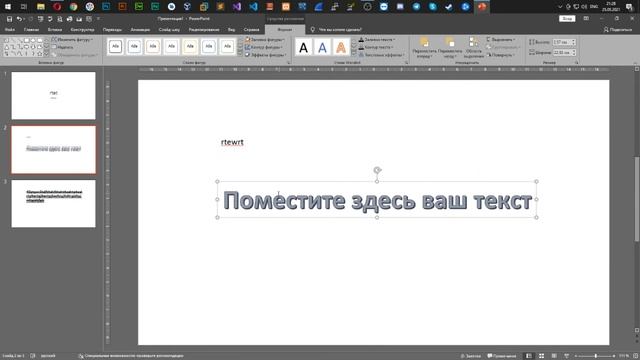Switch to the Вставка tab
Image resolution: width=640 pixels, height=360 pixels.
coord(55,30)
